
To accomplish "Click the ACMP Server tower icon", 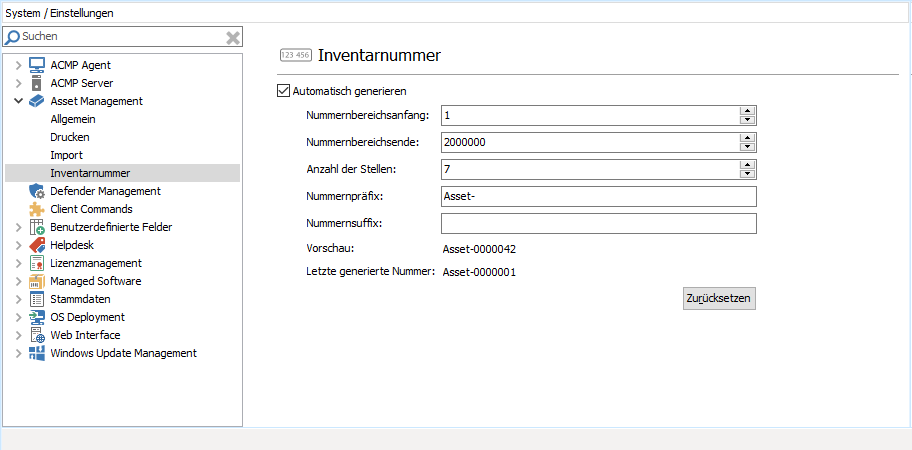I will 37,83.
